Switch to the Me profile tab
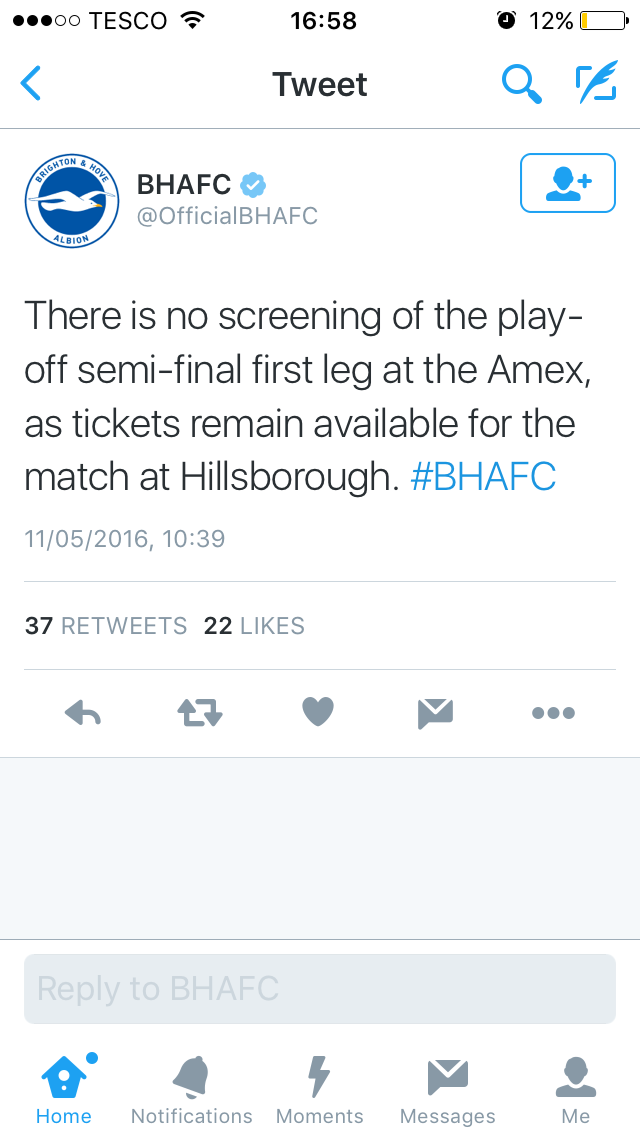This screenshot has width=640, height=1136. 576,1088
